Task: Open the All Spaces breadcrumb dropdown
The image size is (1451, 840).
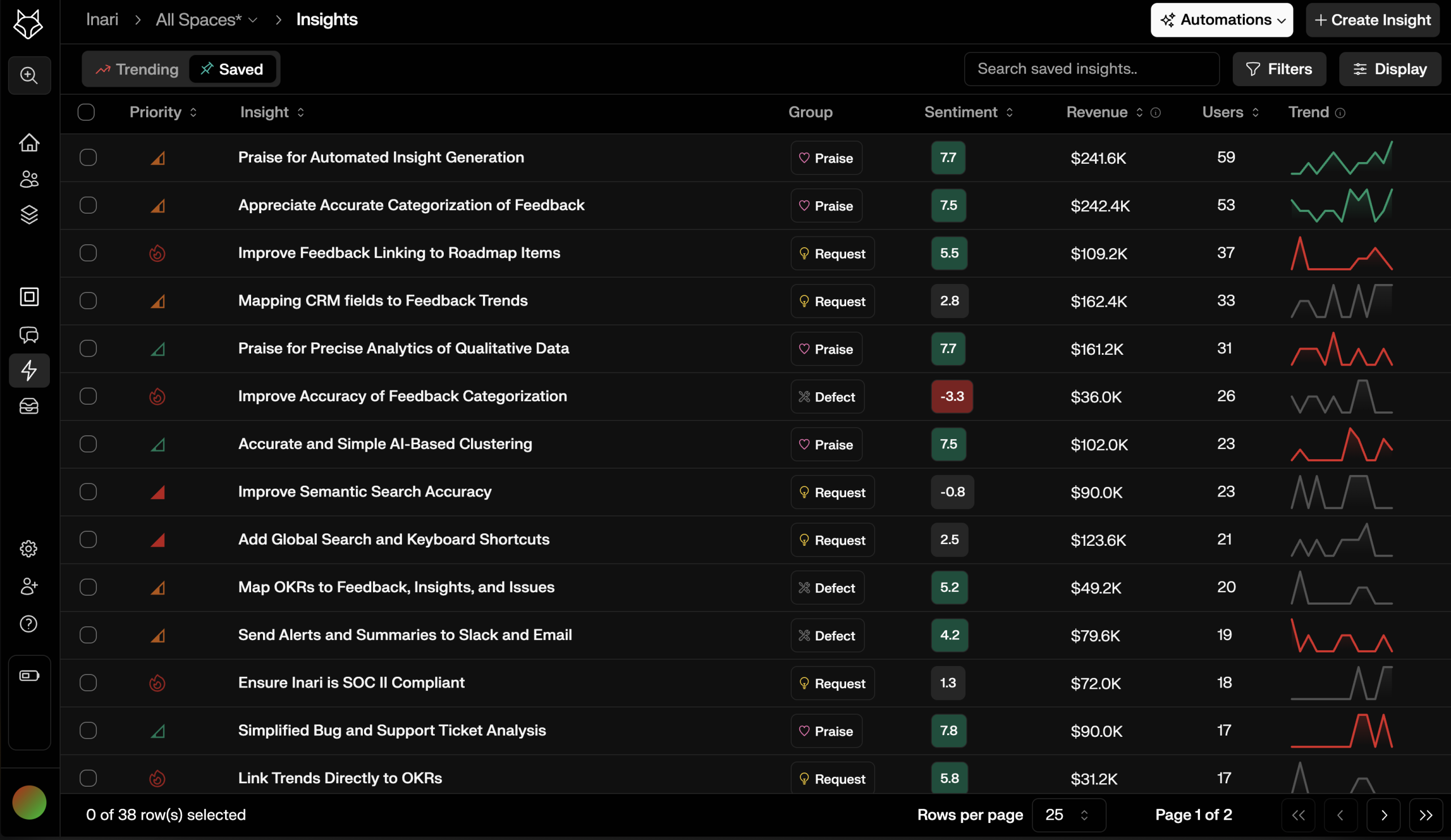Action: point(206,20)
